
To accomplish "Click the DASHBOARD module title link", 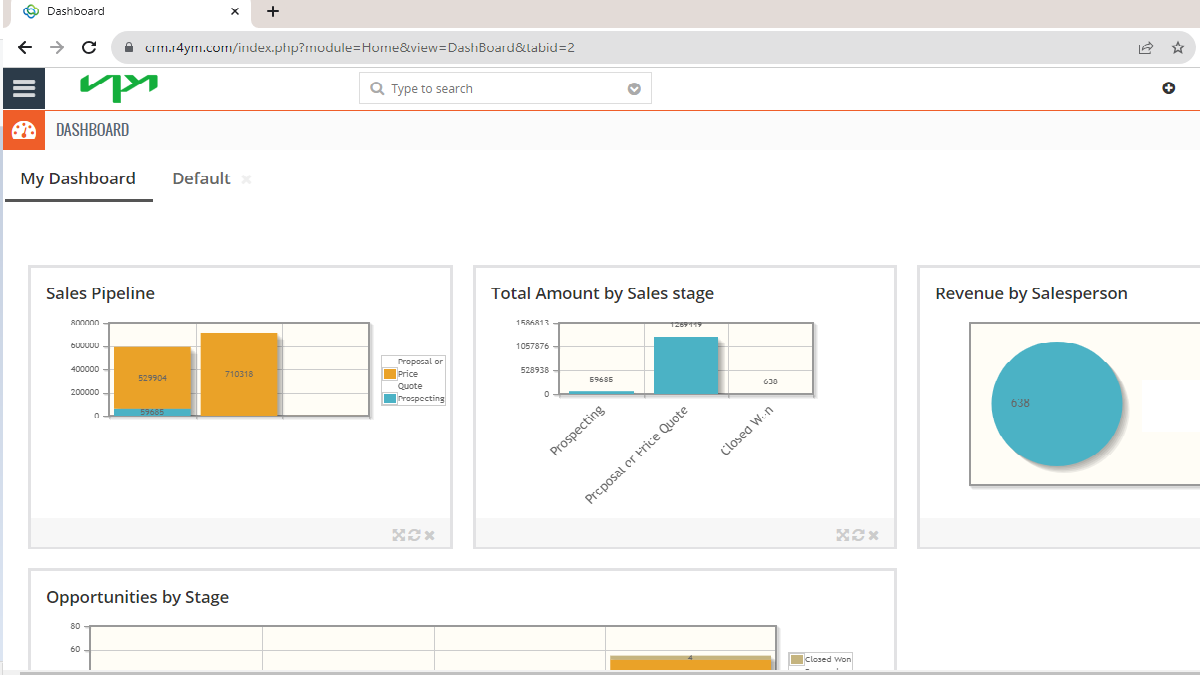I will tap(92, 130).
